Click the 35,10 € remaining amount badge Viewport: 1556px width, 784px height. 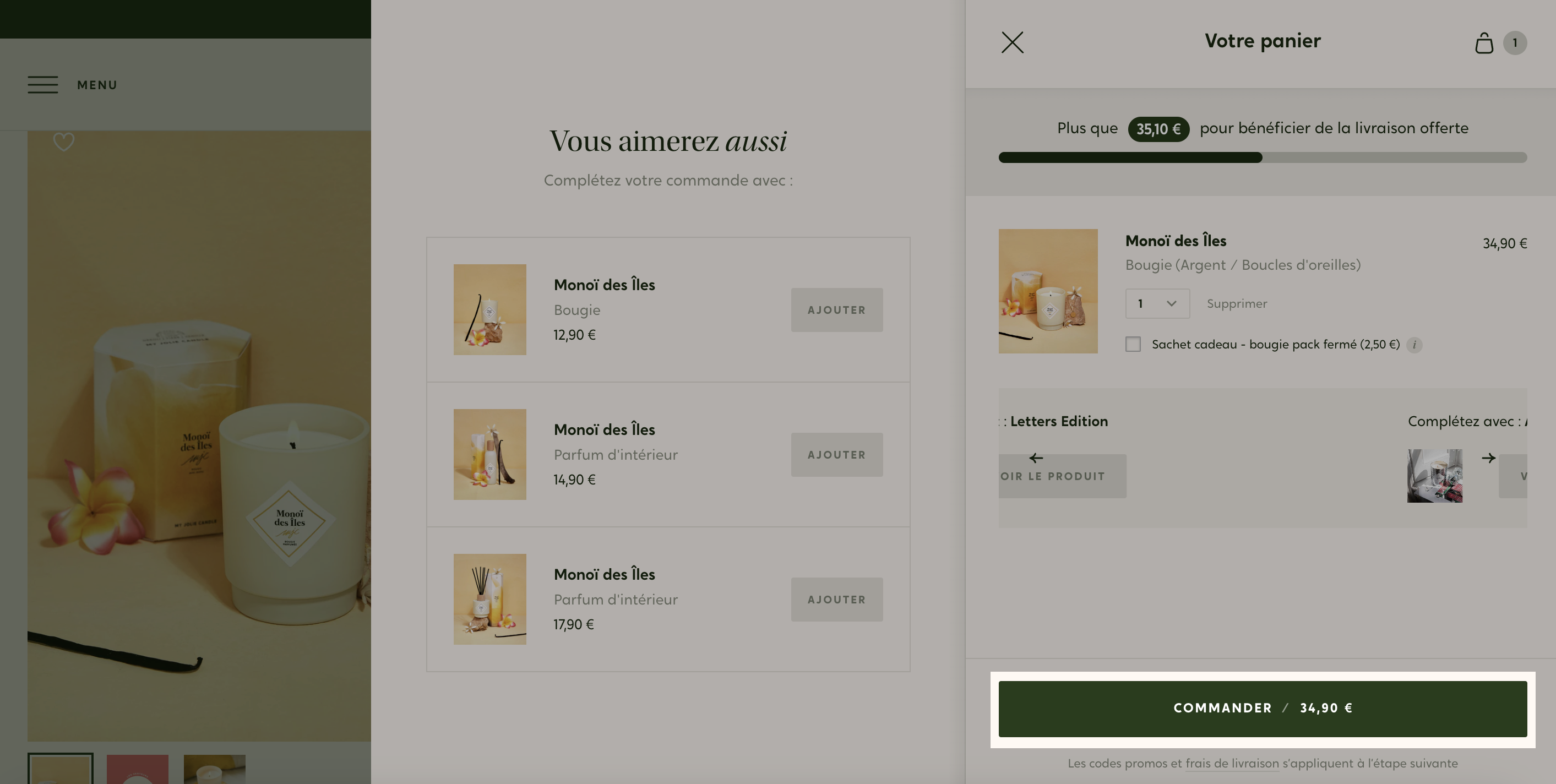[1158, 129]
